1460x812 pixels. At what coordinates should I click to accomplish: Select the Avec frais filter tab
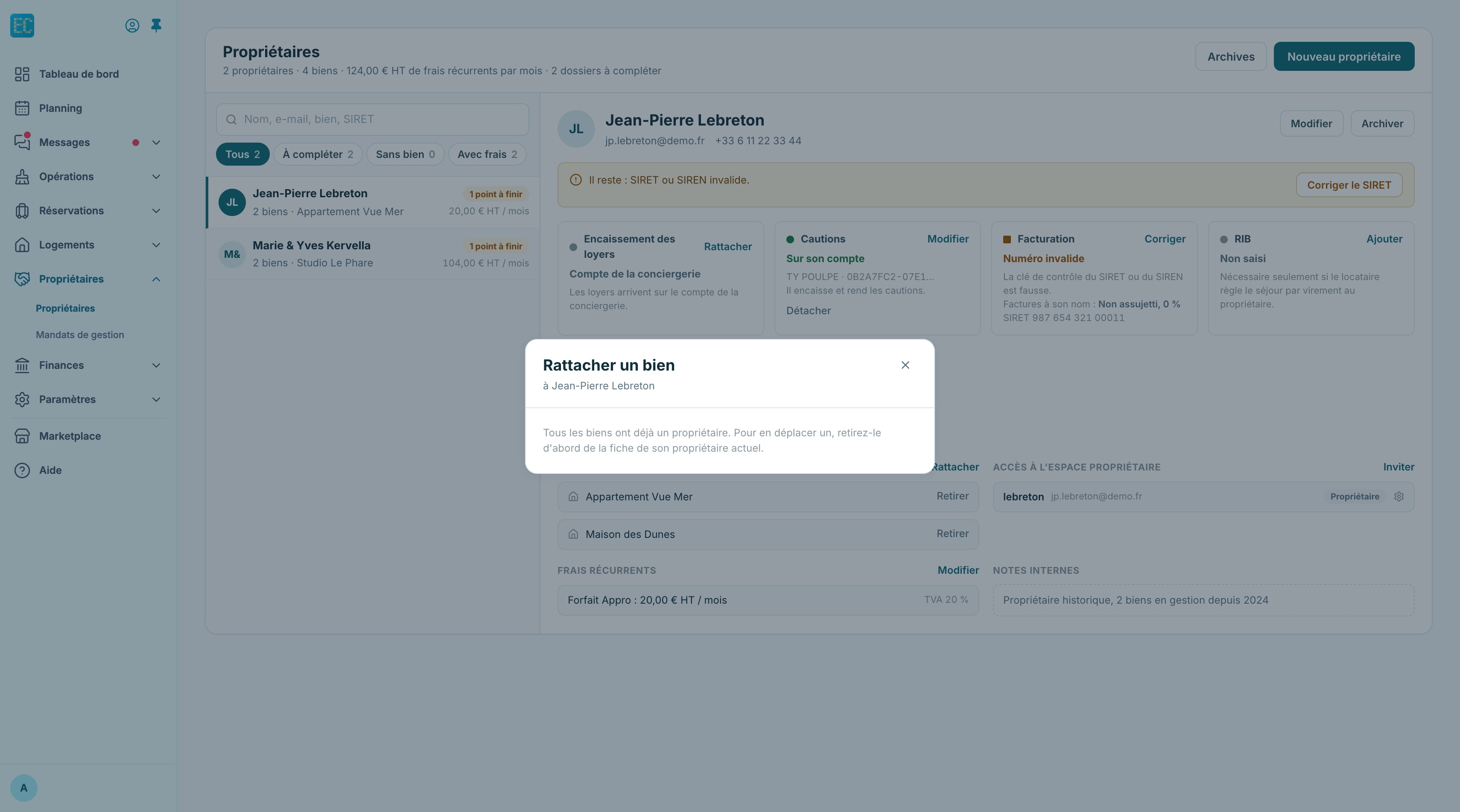[x=488, y=154]
